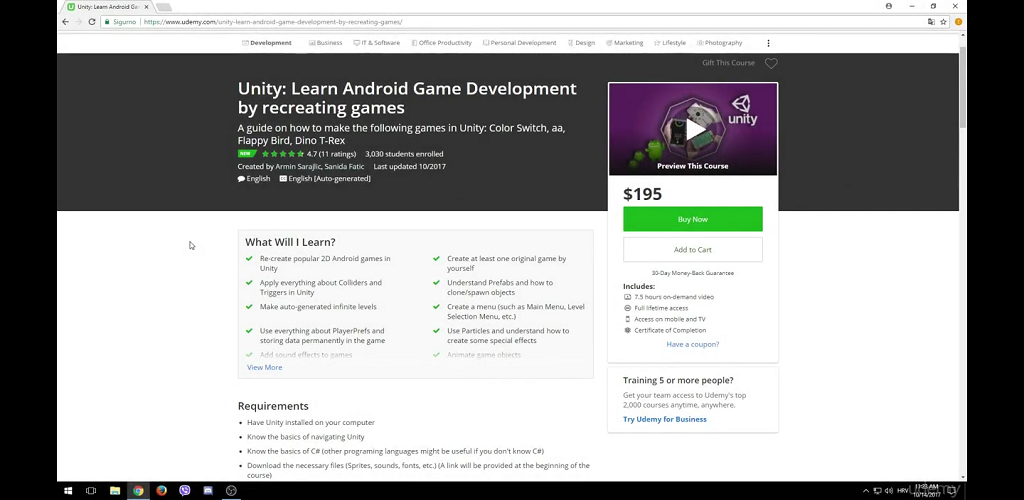
Task: Reload the page in the browser
Action: pos(93,21)
